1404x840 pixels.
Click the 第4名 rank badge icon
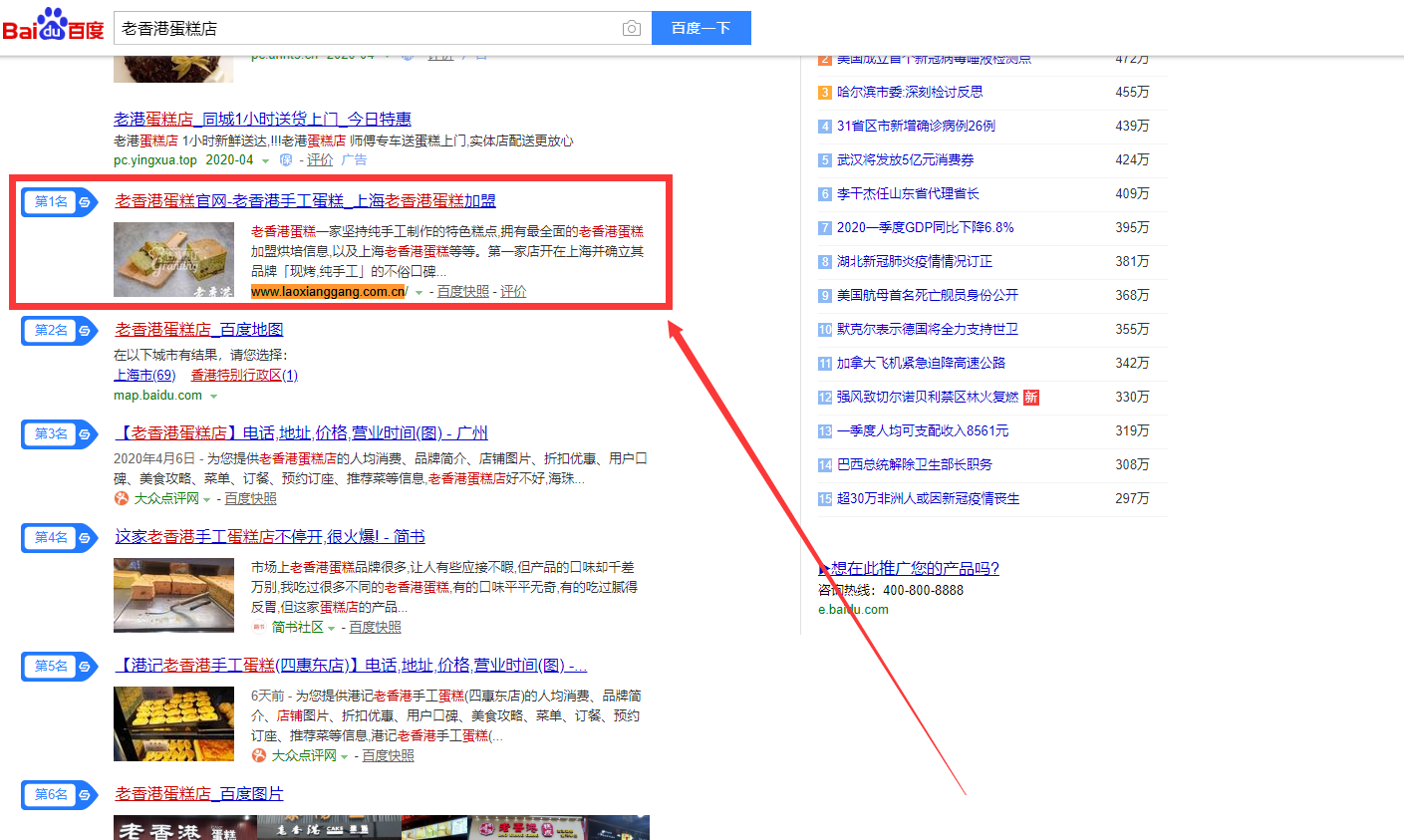tap(60, 537)
